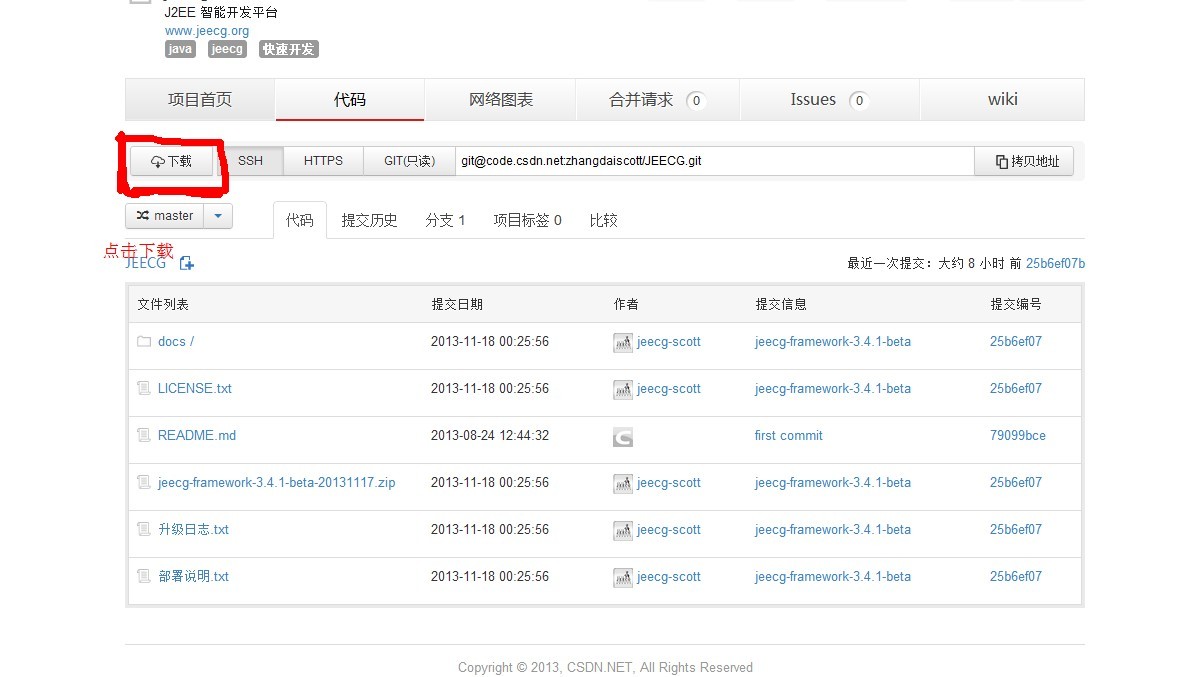This screenshot has height=677, width=1187.
Task: Open the 部署说明.txt file link
Action: pos(193,576)
